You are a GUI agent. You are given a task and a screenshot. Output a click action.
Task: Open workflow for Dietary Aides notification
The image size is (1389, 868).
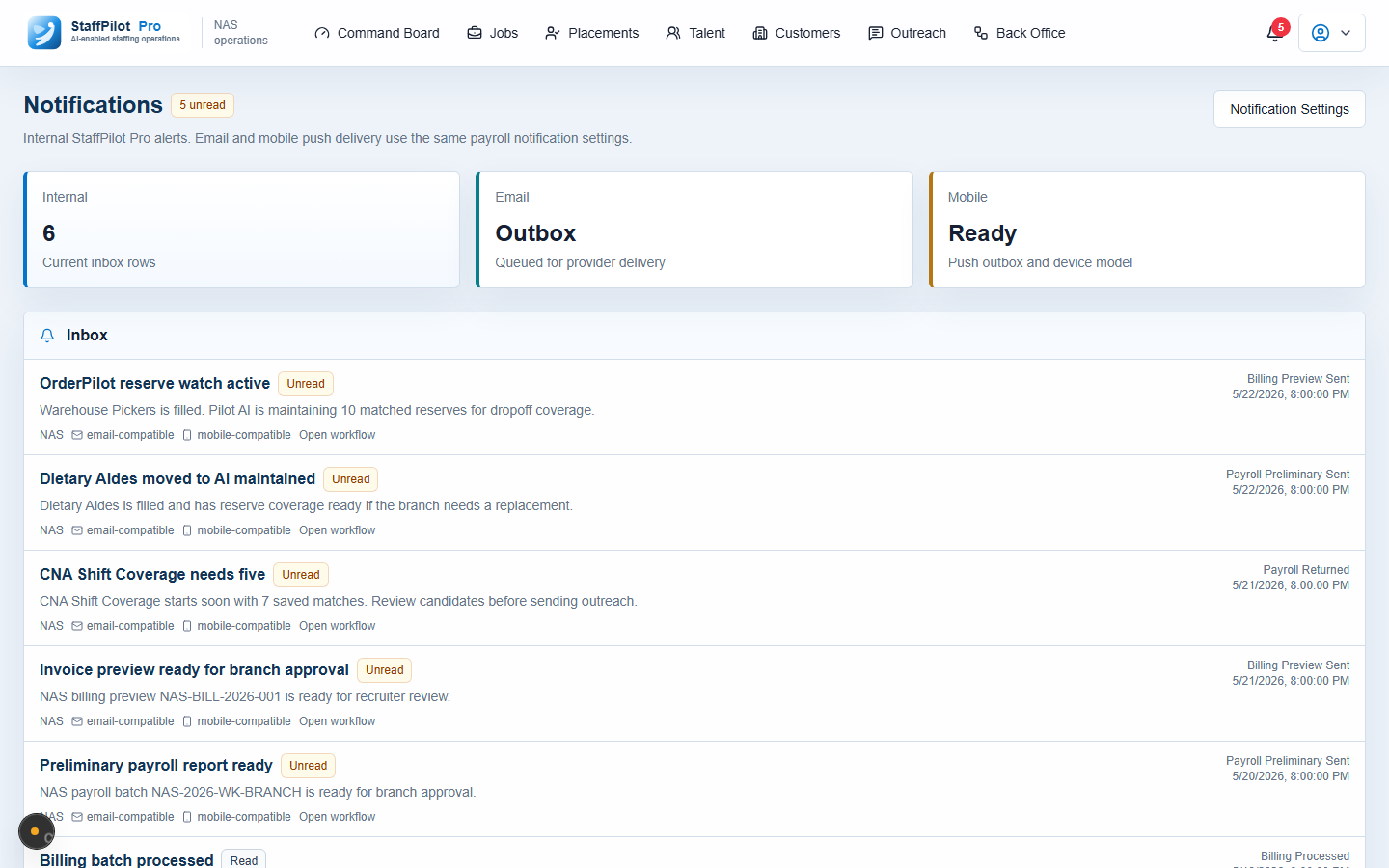point(337,530)
